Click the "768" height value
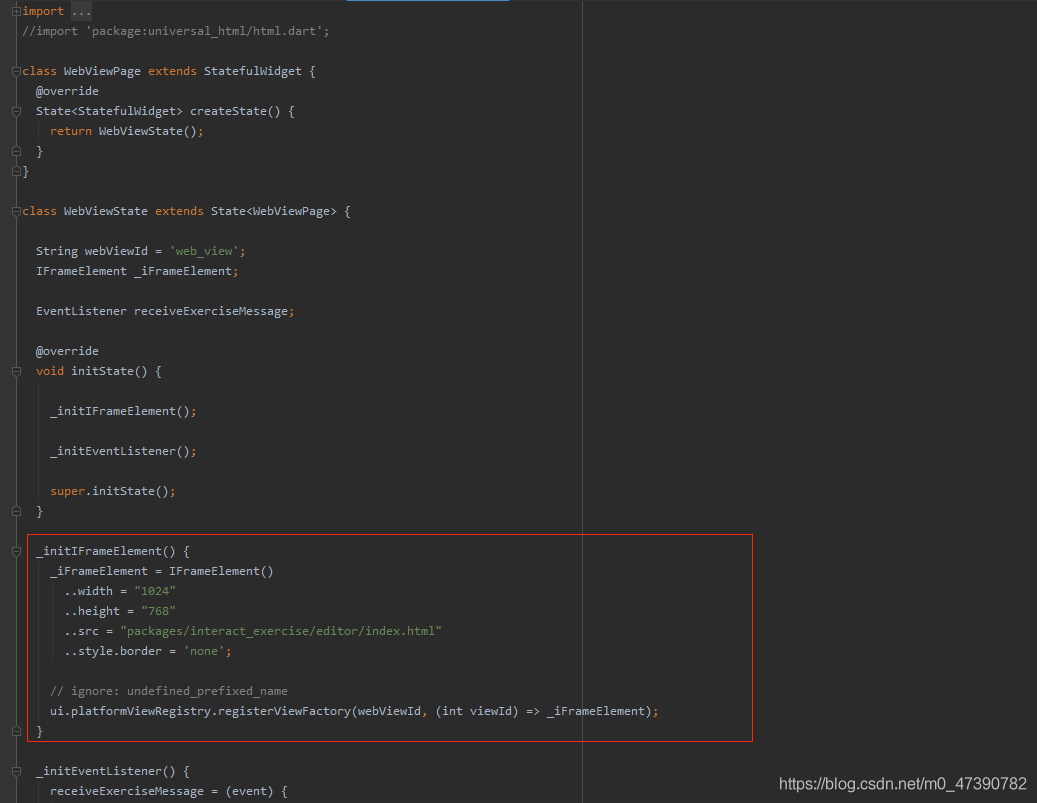 tap(158, 611)
